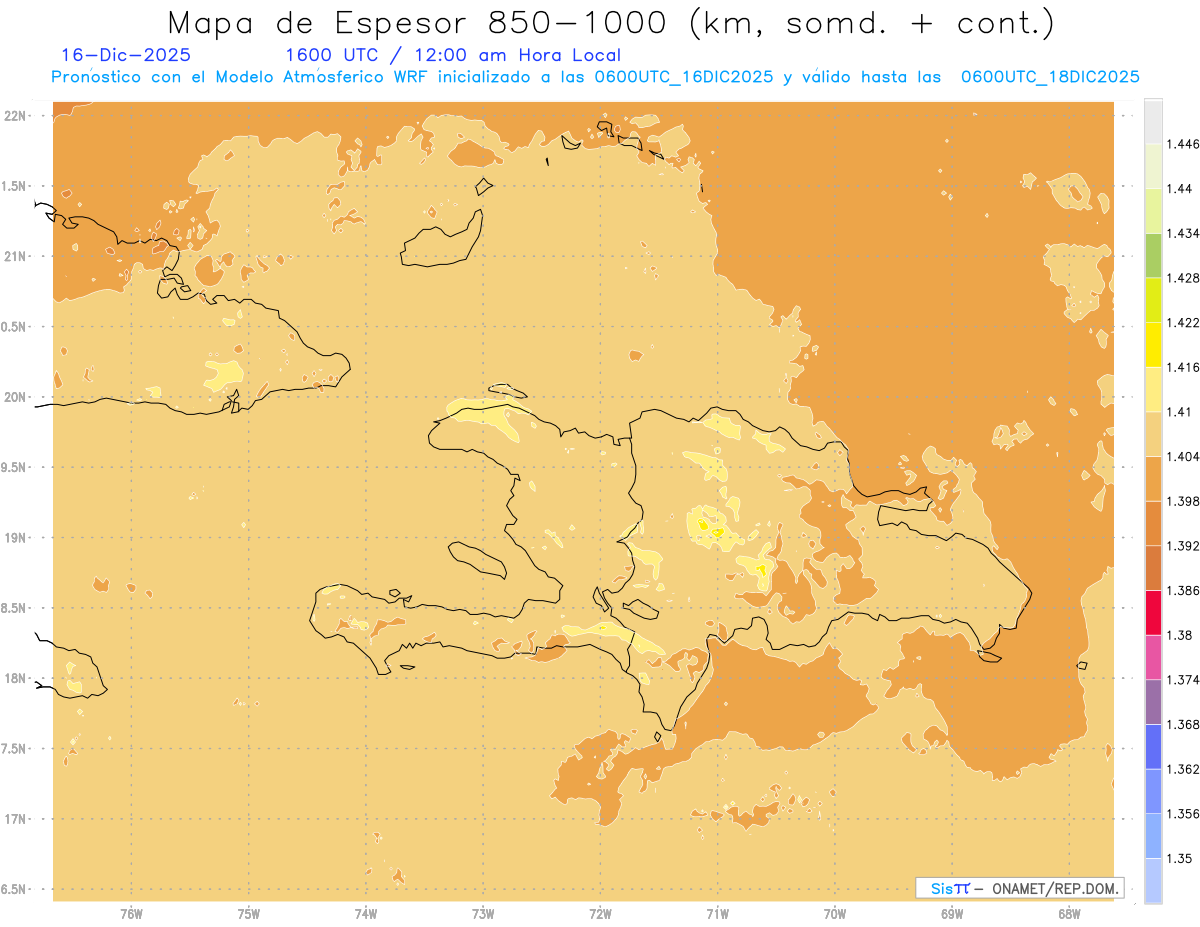Pick the red swatch between 1.38 and 1.386
This screenshot has height=927, width=1200.
(x=1153, y=613)
